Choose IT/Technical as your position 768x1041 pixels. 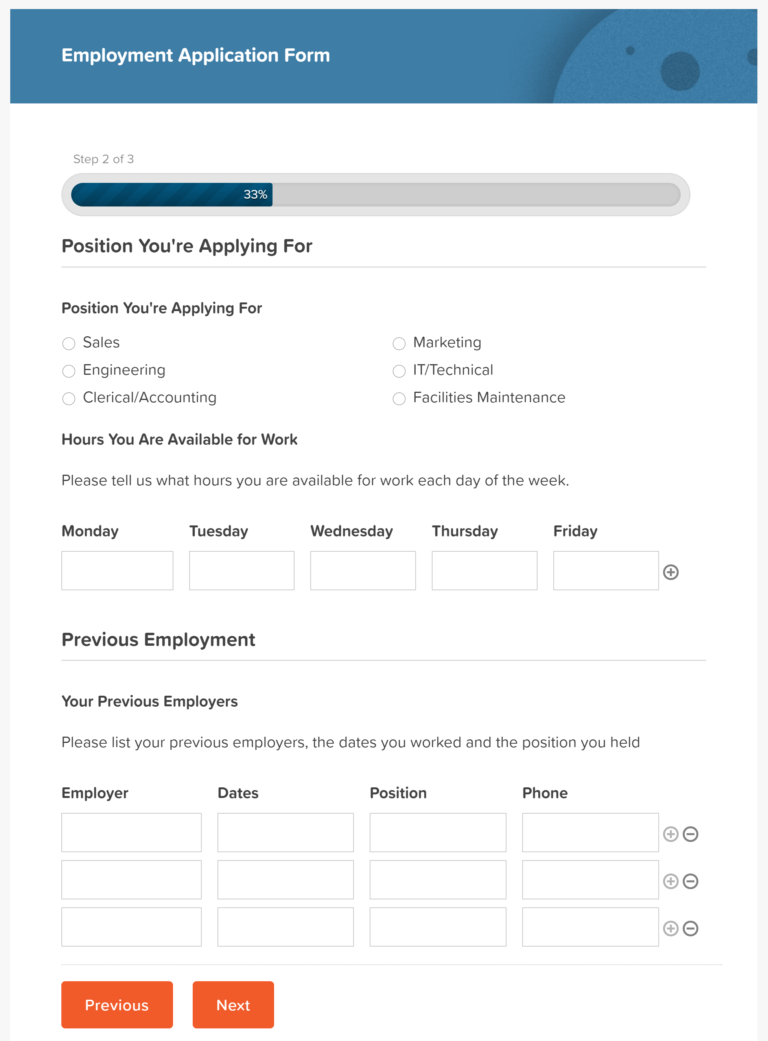click(x=399, y=370)
